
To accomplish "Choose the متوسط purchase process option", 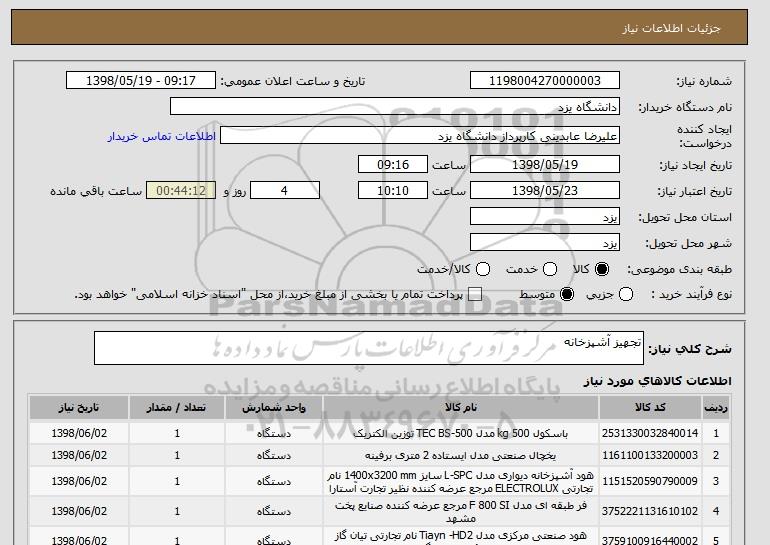I will pyautogui.click(x=567, y=295).
